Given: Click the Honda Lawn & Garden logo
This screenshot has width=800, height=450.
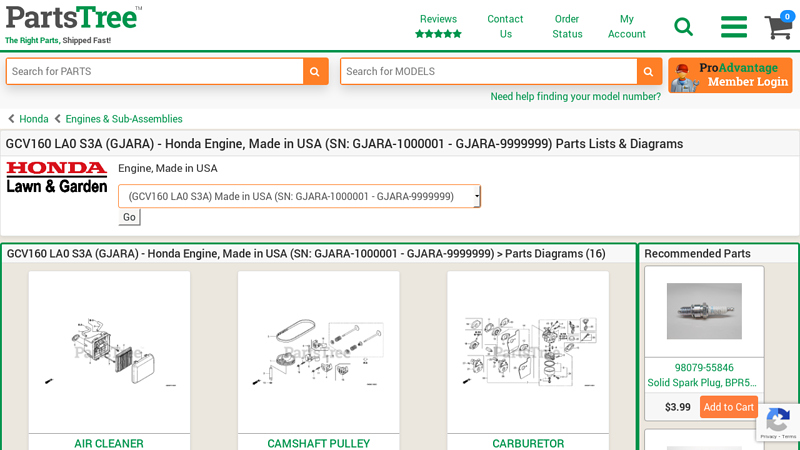Looking at the screenshot, I should tap(57, 177).
